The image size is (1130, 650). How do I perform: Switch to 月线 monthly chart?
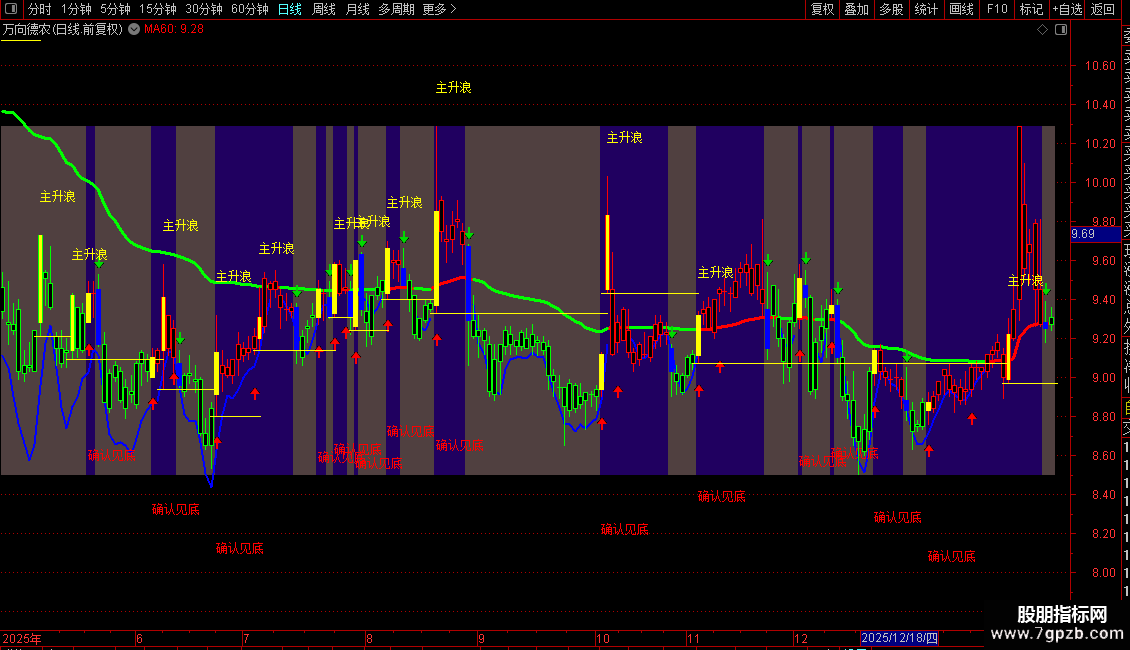(357, 9)
